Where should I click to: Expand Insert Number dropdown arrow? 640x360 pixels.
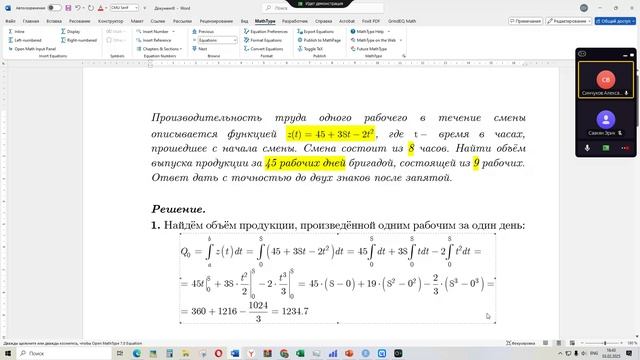173,31
